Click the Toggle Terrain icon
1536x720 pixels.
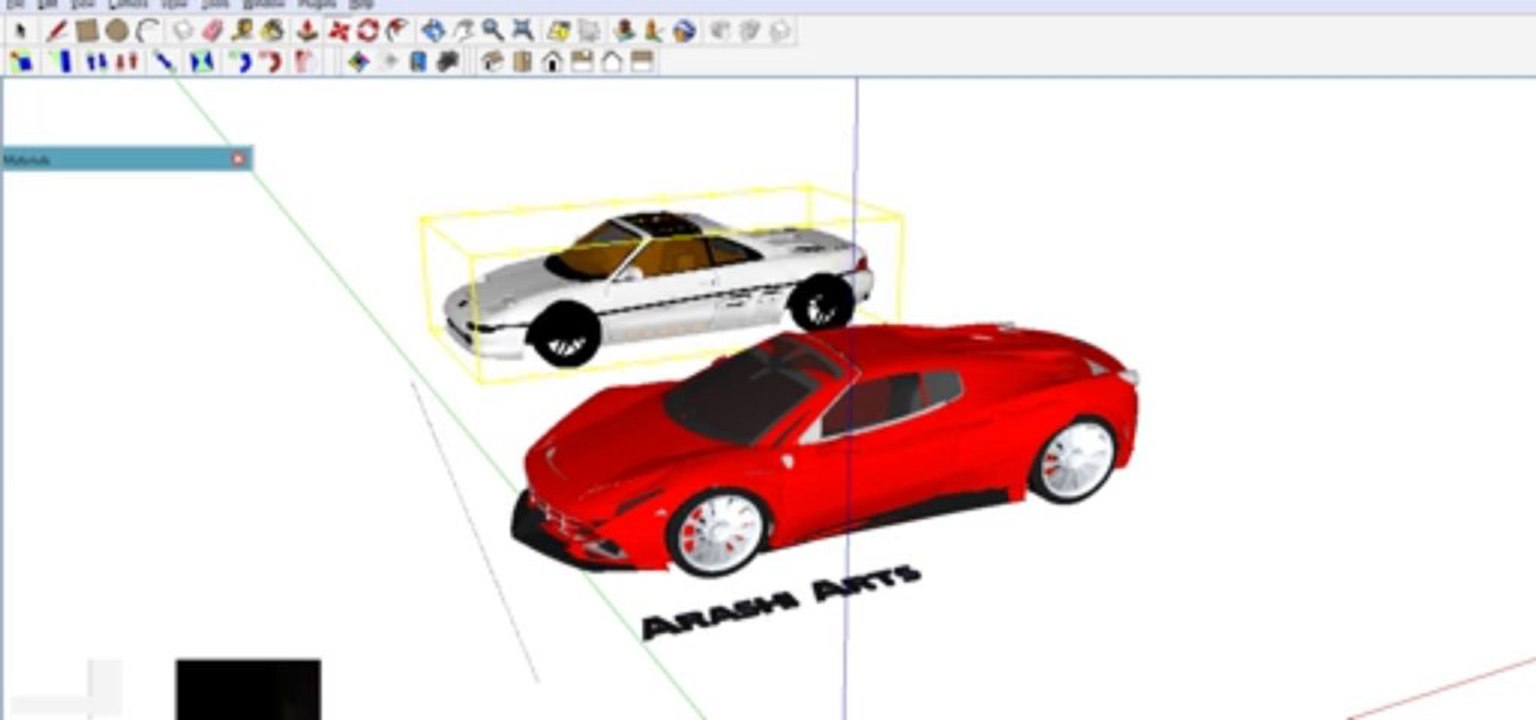click(588, 31)
